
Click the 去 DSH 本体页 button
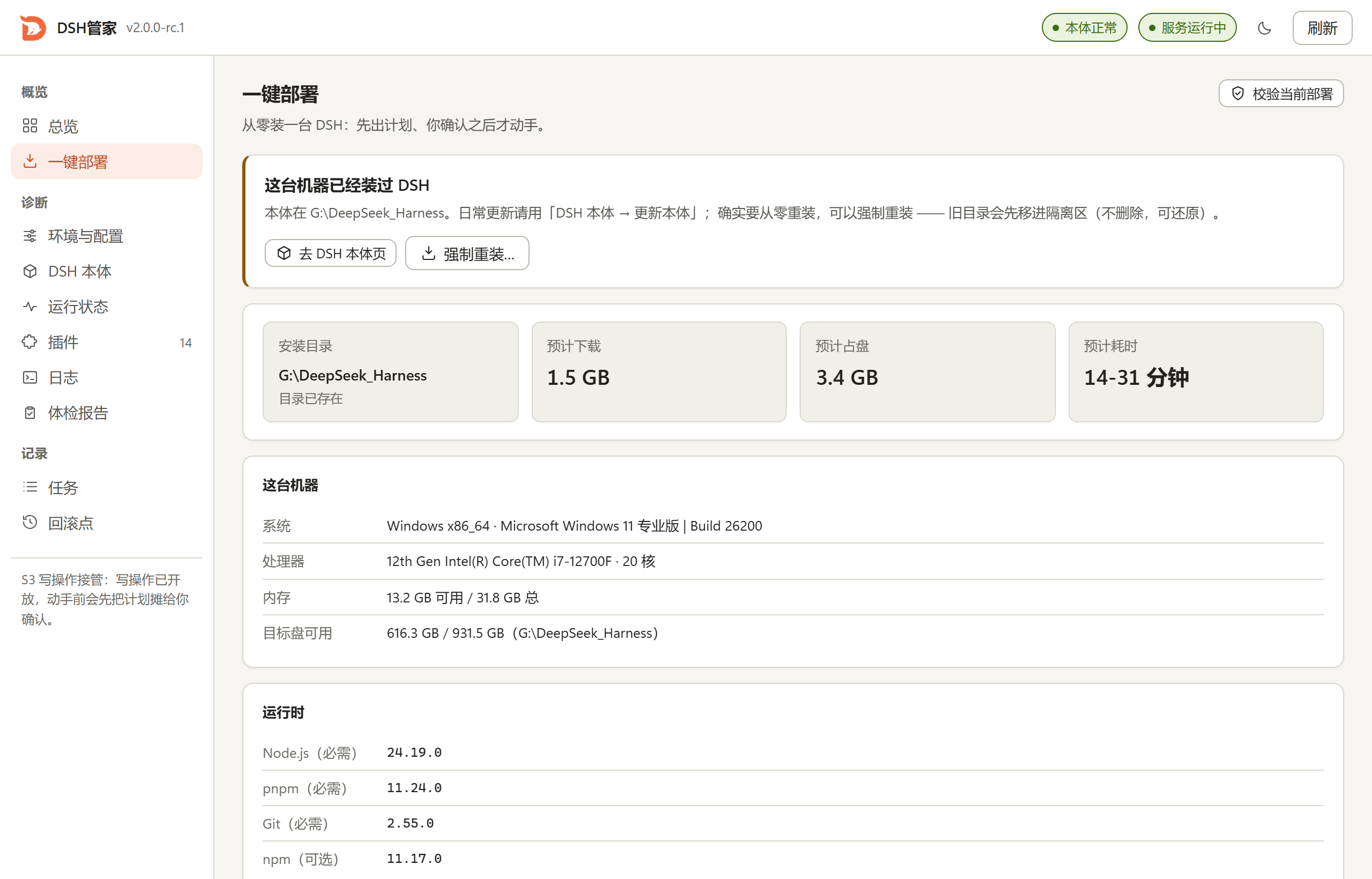[331, 254]
